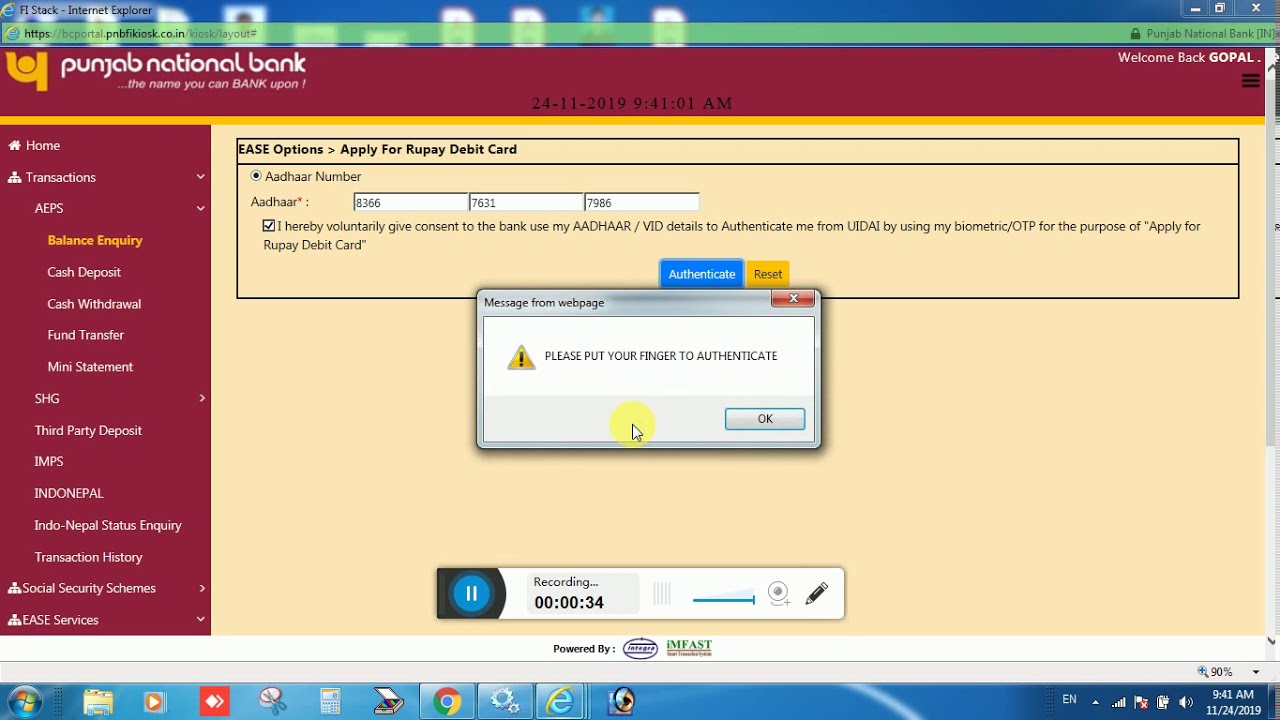The width and height of the screenshot is (1280, 720).
Task: Open Fund Transfer
Action: (x=86, y=335)
